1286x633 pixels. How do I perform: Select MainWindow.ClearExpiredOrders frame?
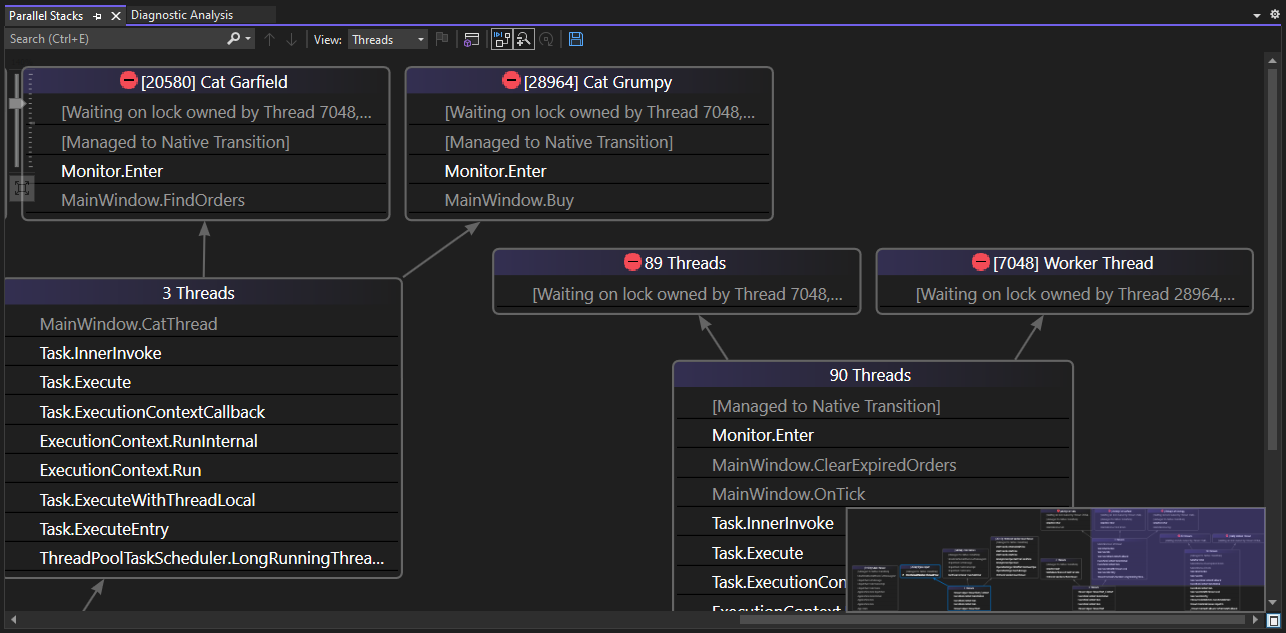coord(873,465)
